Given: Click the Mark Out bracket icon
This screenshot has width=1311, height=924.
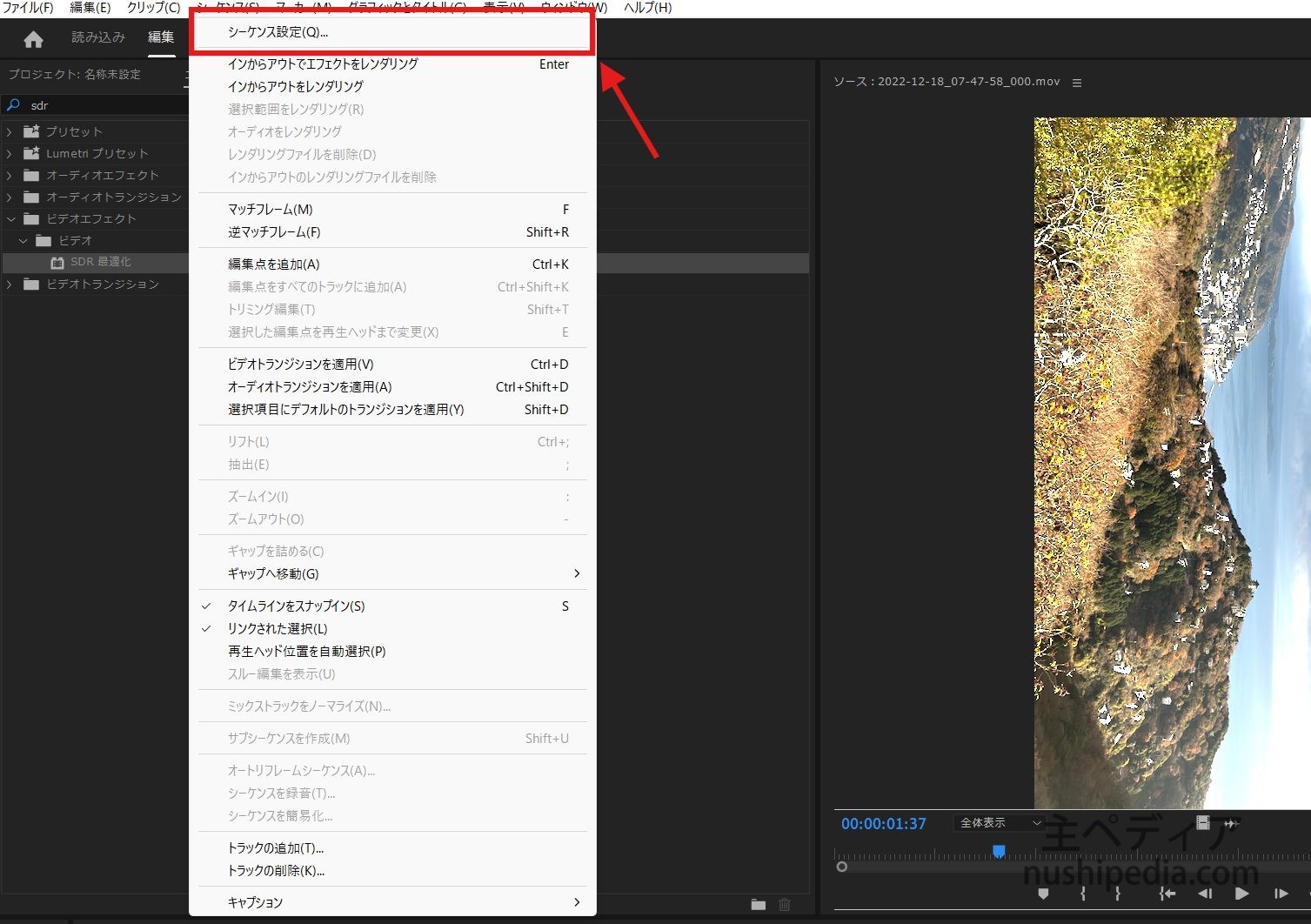Looking at the screenshot, I should point(1118,894).
